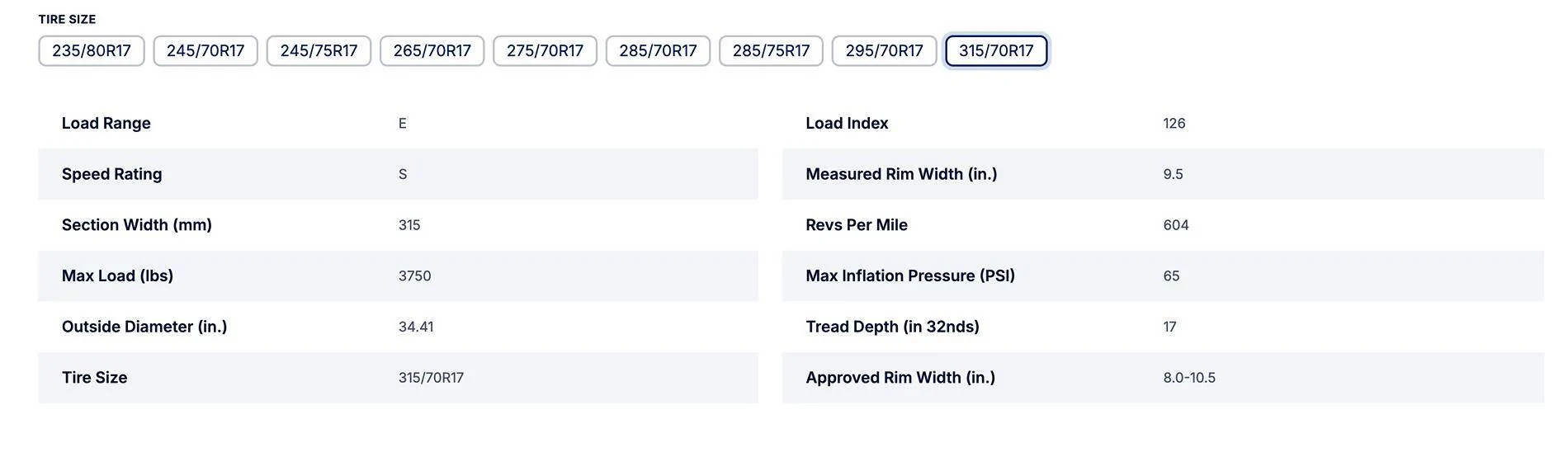This screenshot has width=1568, height=452.
Task: Click the Load Range label
Action: click(x=106, y=124)
